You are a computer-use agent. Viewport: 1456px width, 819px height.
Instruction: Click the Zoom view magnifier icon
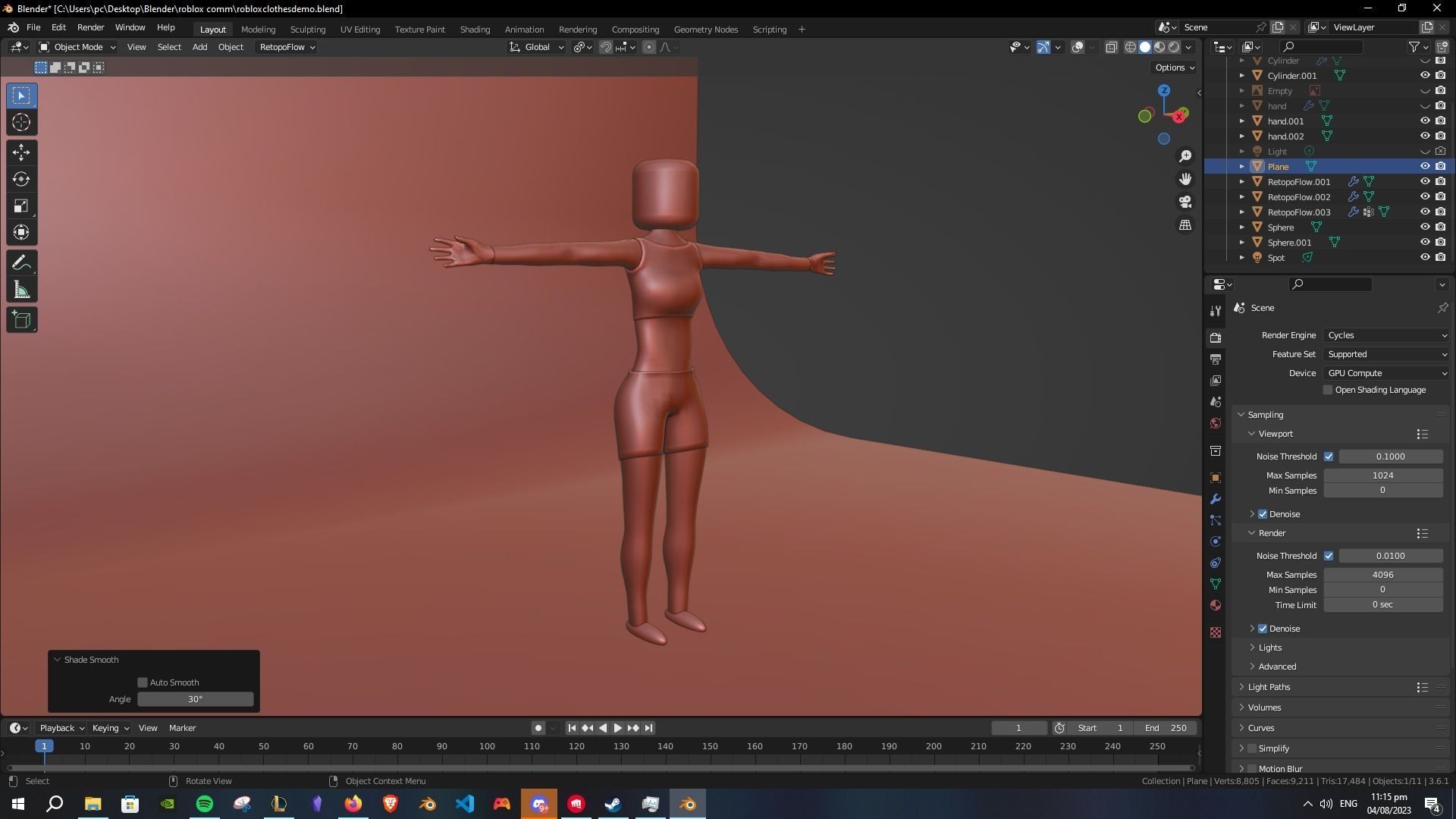tap(1185, 156)
